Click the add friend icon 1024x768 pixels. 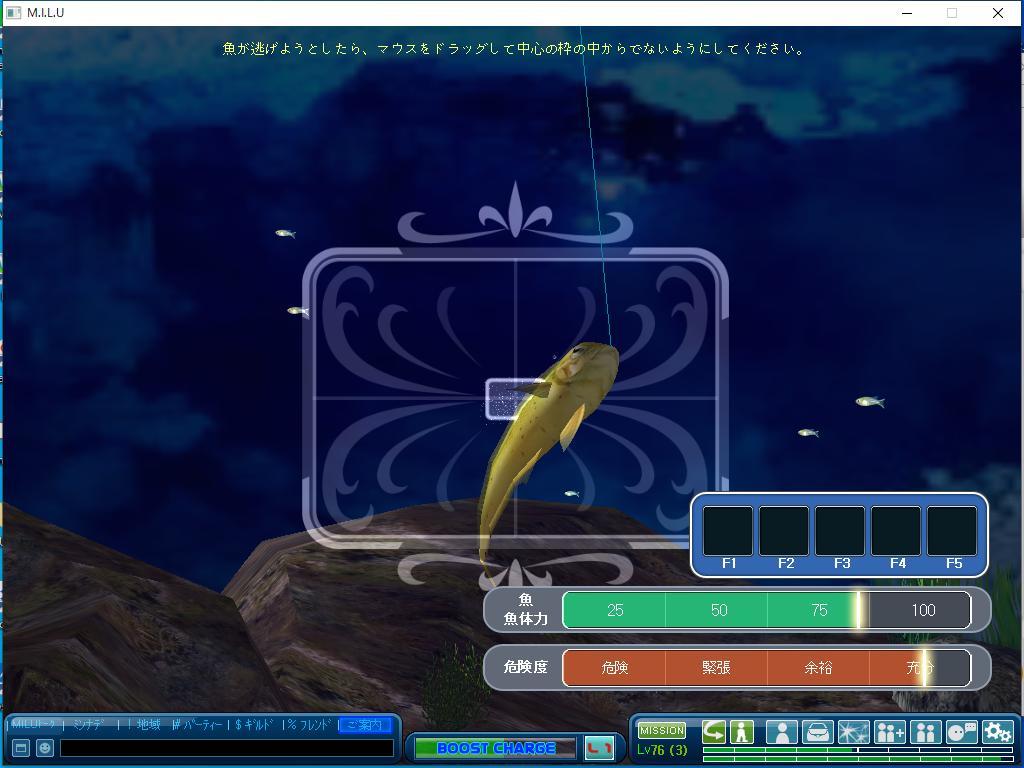[x=889, y=733]
